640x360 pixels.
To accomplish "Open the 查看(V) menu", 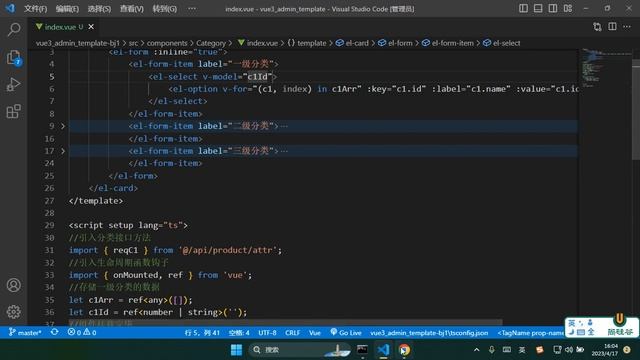I will tap(131, 9).
